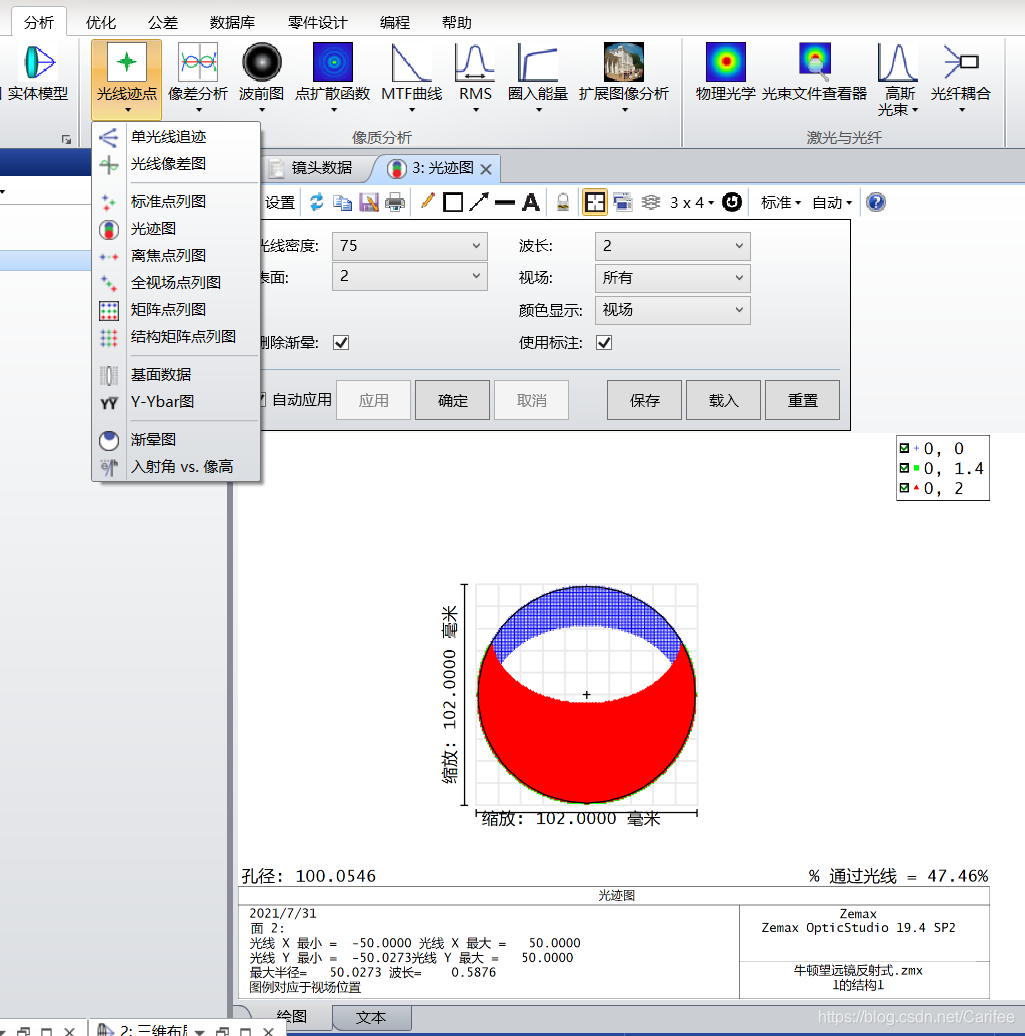Click the refresh icon in the footprint toolbar
The width and height of the screenshot is (1025, 1036).
point(317,202)
